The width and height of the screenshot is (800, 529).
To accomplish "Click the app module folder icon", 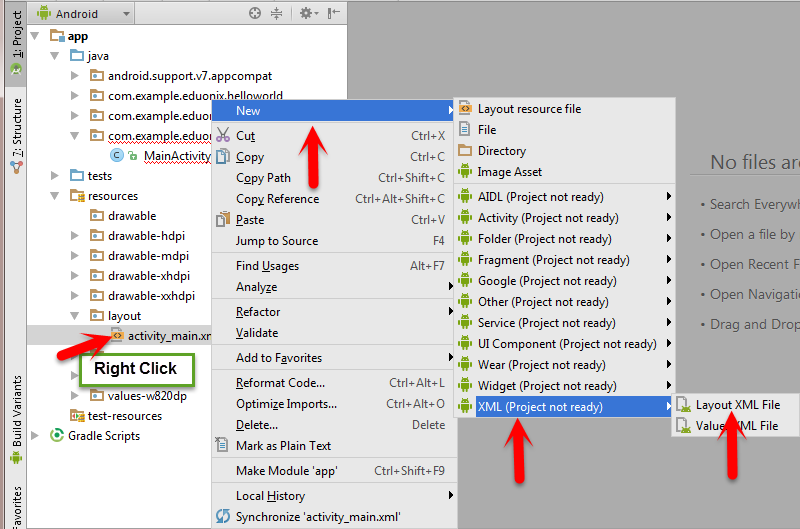I will (x=57, y=36).
